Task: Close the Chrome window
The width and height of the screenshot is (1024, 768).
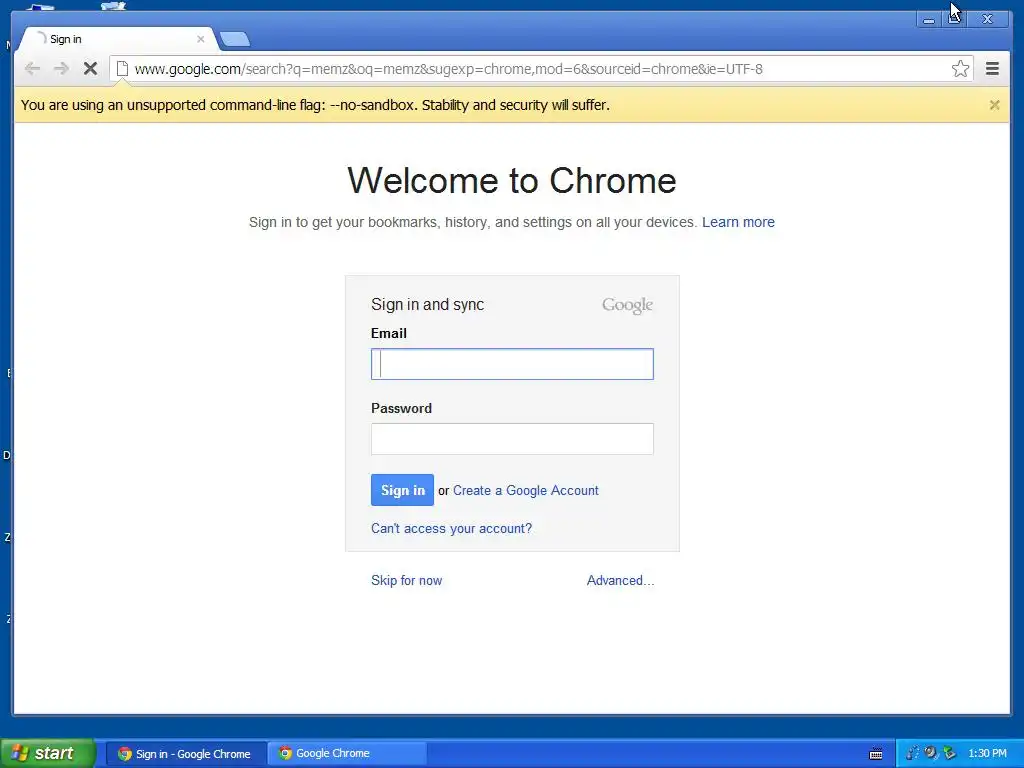Action: point(987,19)
